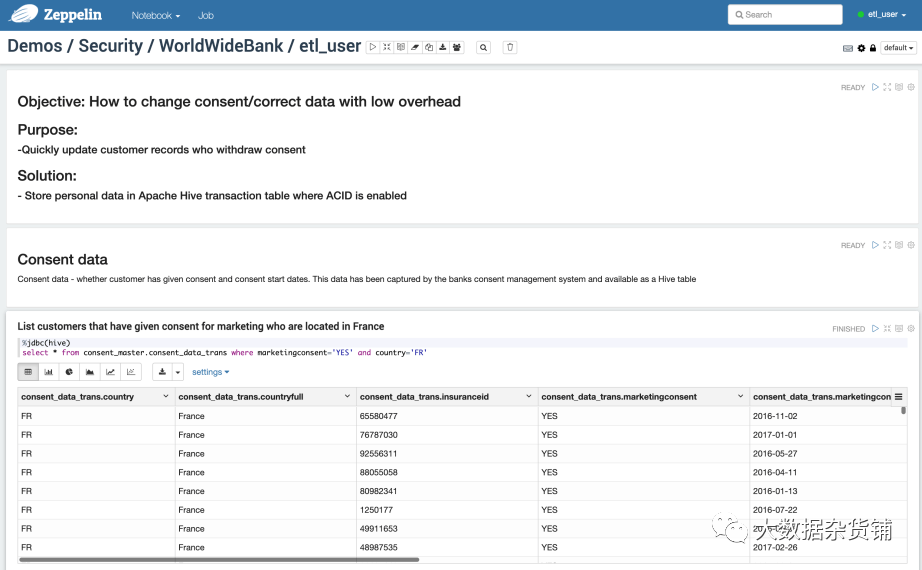Click the Search notes field
The width and height of the screenshot is (922, 570).
click(785, 15)
